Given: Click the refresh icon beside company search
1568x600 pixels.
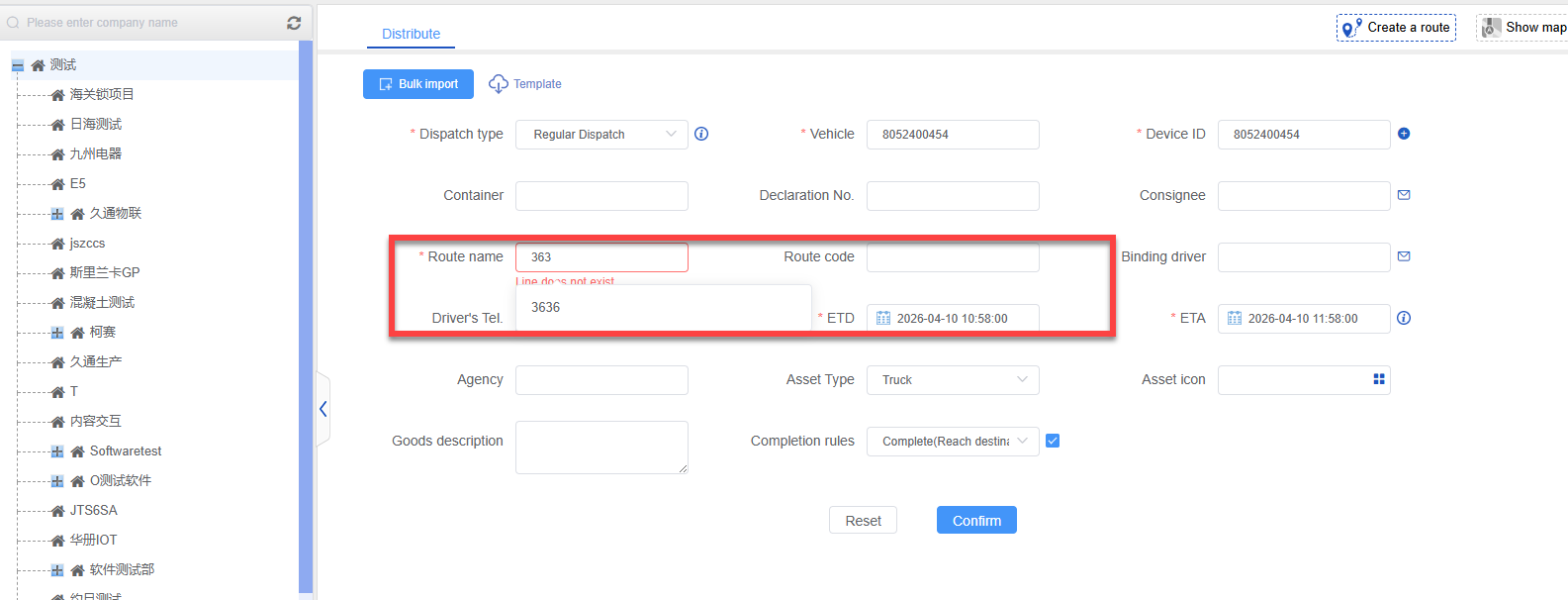Looking at the screenshot, I should pyautogui.click(x=294, y=23).
